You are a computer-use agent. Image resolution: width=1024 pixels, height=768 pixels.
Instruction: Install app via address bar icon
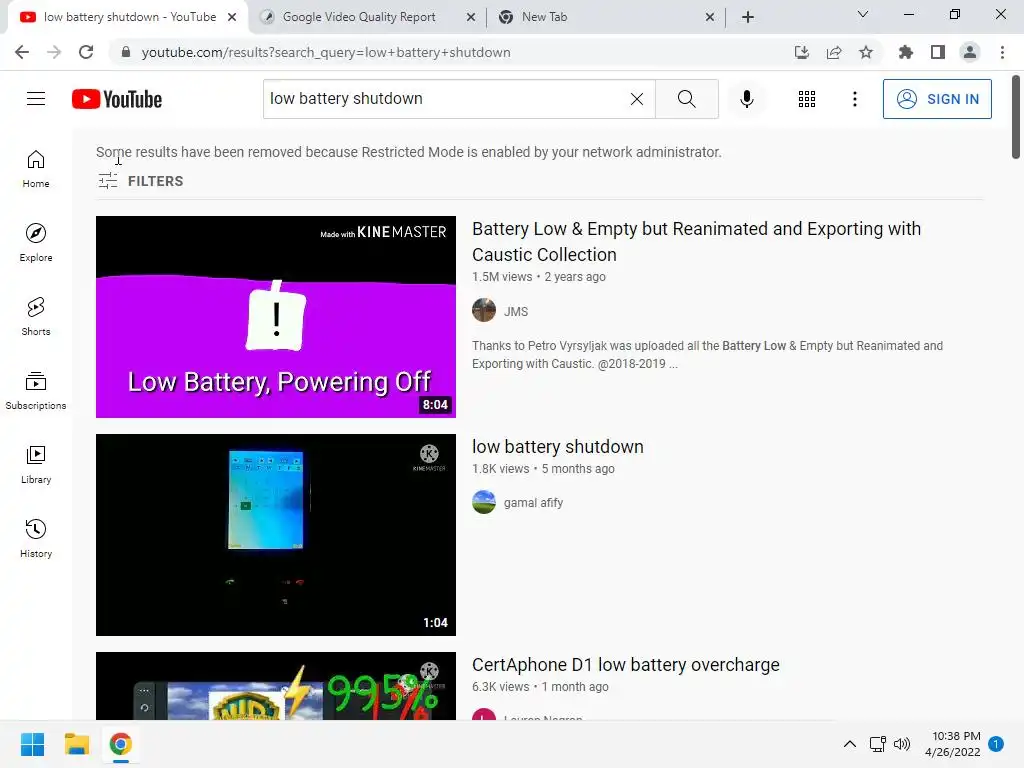point(802,52)
